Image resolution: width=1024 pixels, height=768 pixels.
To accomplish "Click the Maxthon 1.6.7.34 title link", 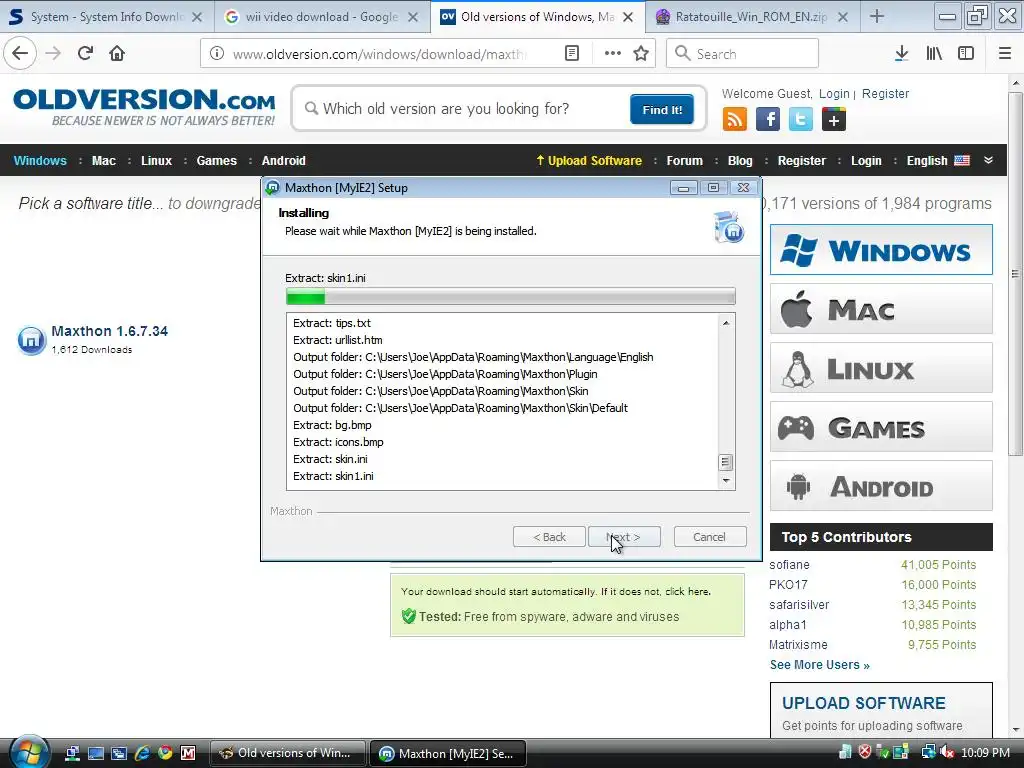I will [x=110, y=331].
